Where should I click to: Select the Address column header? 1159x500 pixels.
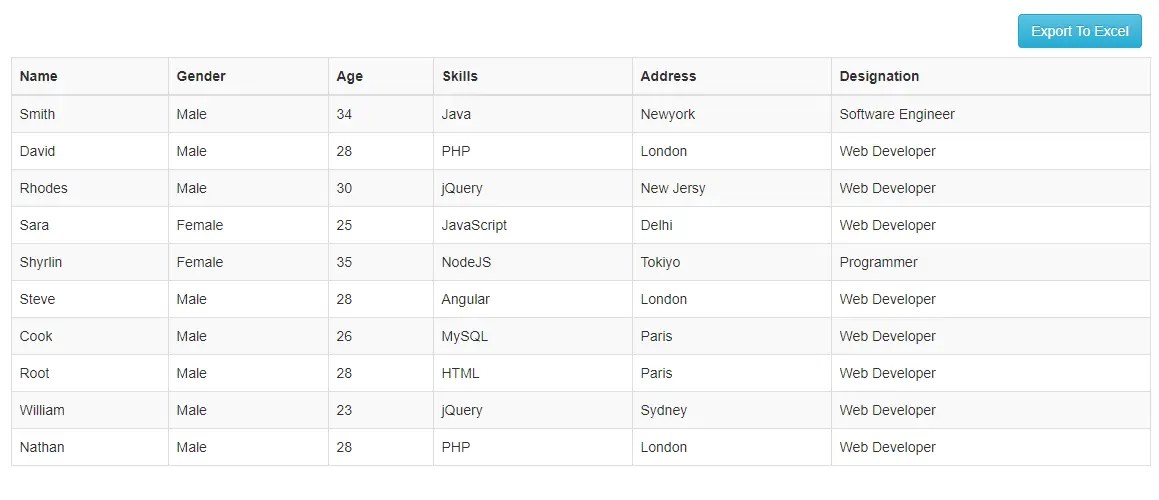click(x=668, y=76)
